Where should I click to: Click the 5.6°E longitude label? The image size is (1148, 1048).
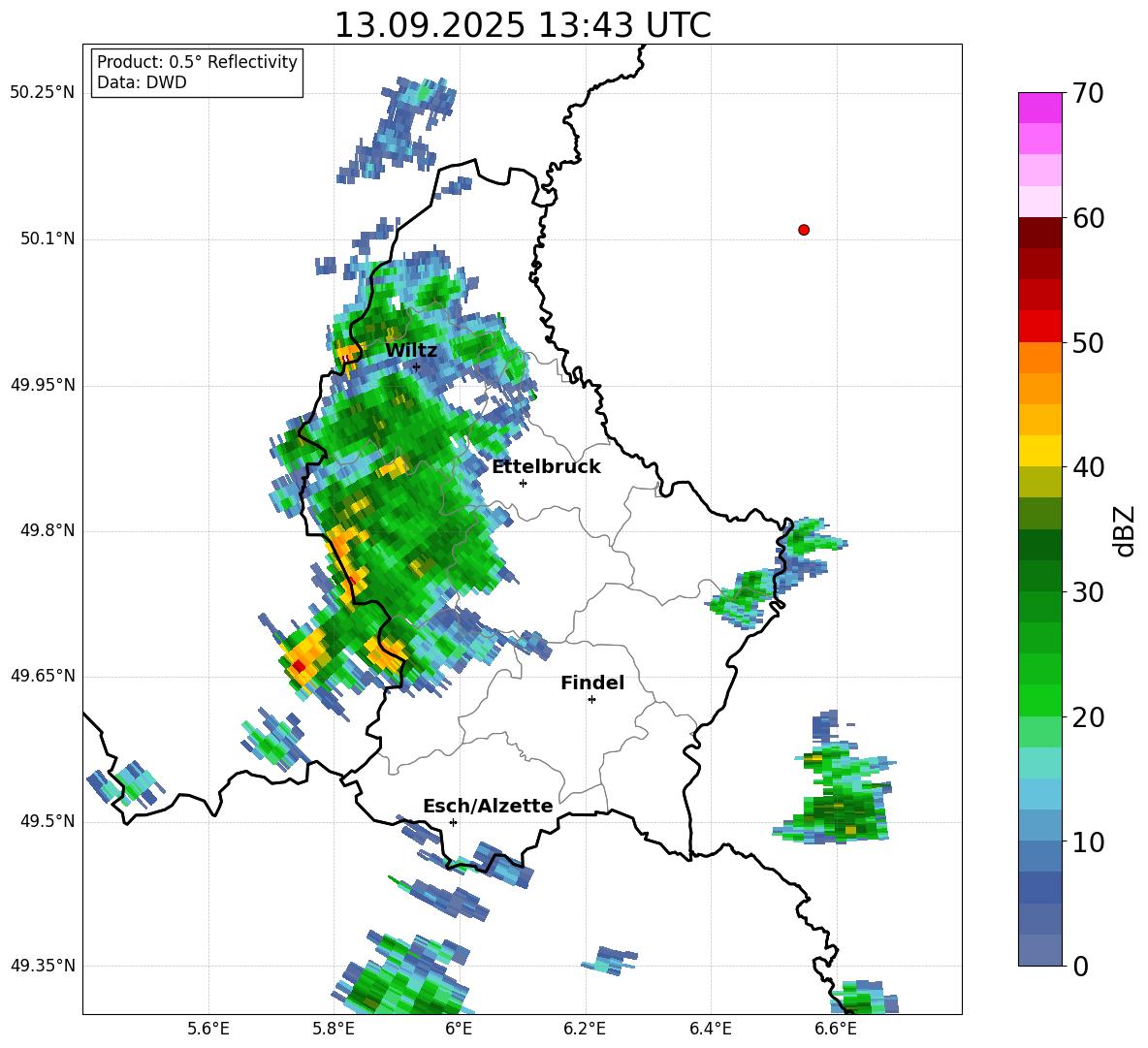208,1029
